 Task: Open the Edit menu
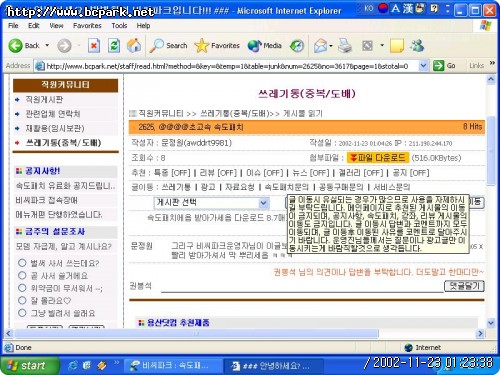point(34,26)
